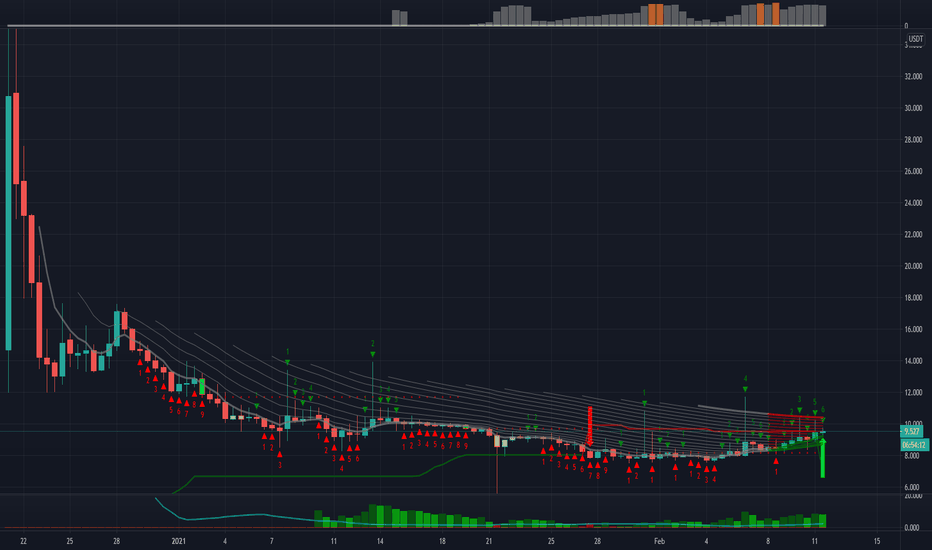Open the USDT currency selector

click(x=915, y=39)
